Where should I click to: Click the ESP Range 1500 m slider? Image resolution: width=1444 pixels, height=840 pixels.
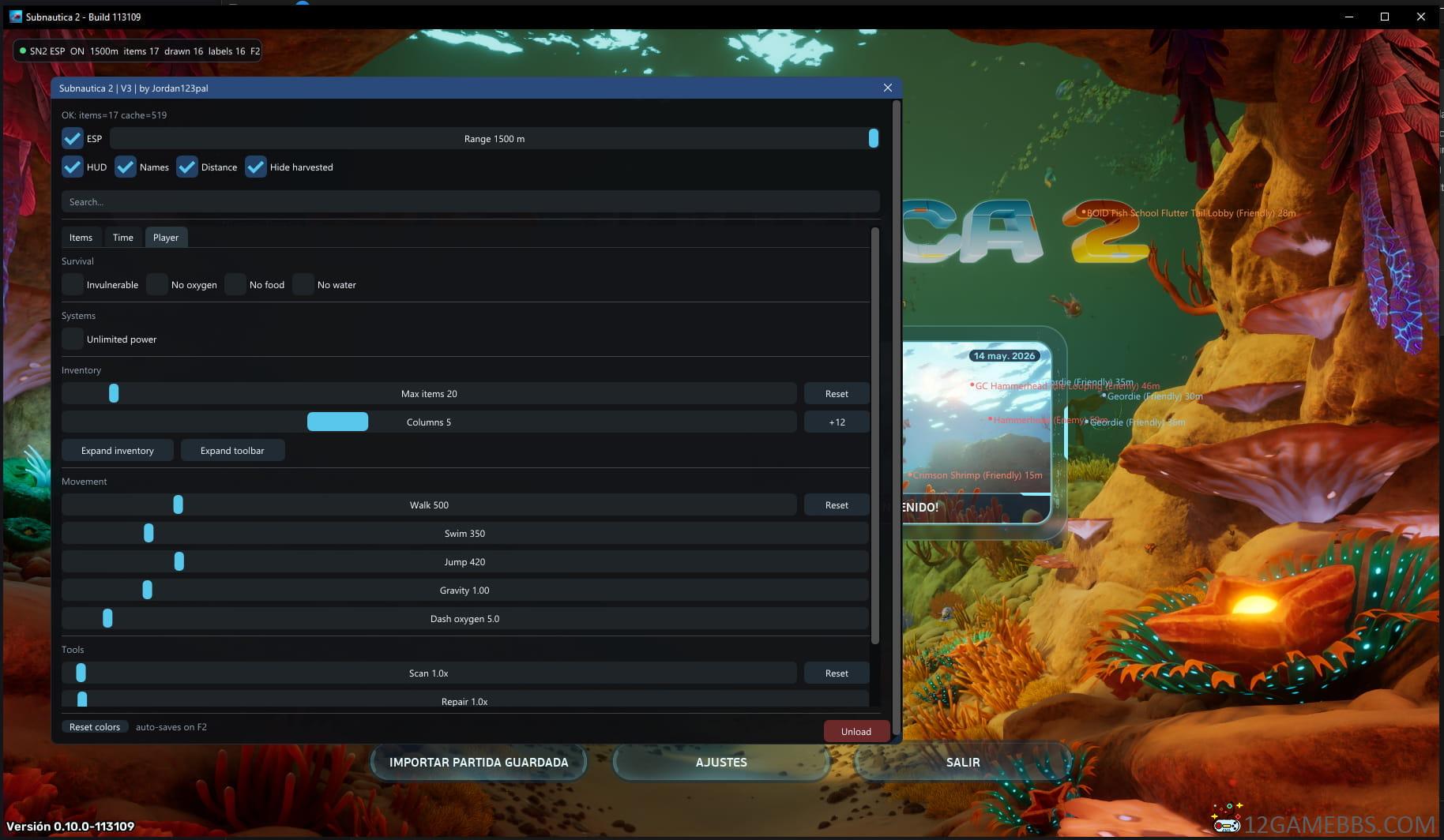coord(494,139)
